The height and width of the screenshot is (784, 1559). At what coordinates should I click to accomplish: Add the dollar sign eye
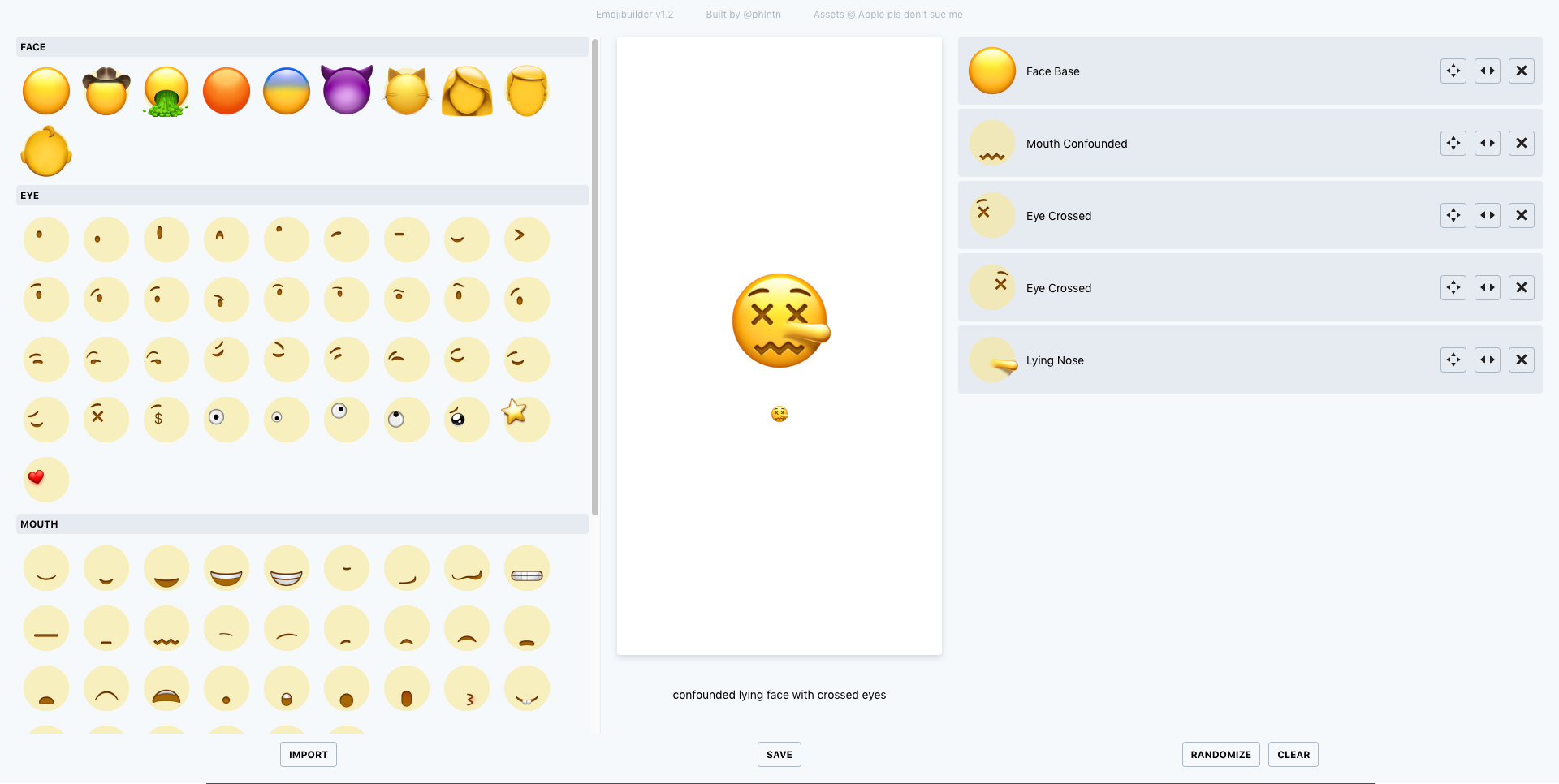[x=166, y=420]
